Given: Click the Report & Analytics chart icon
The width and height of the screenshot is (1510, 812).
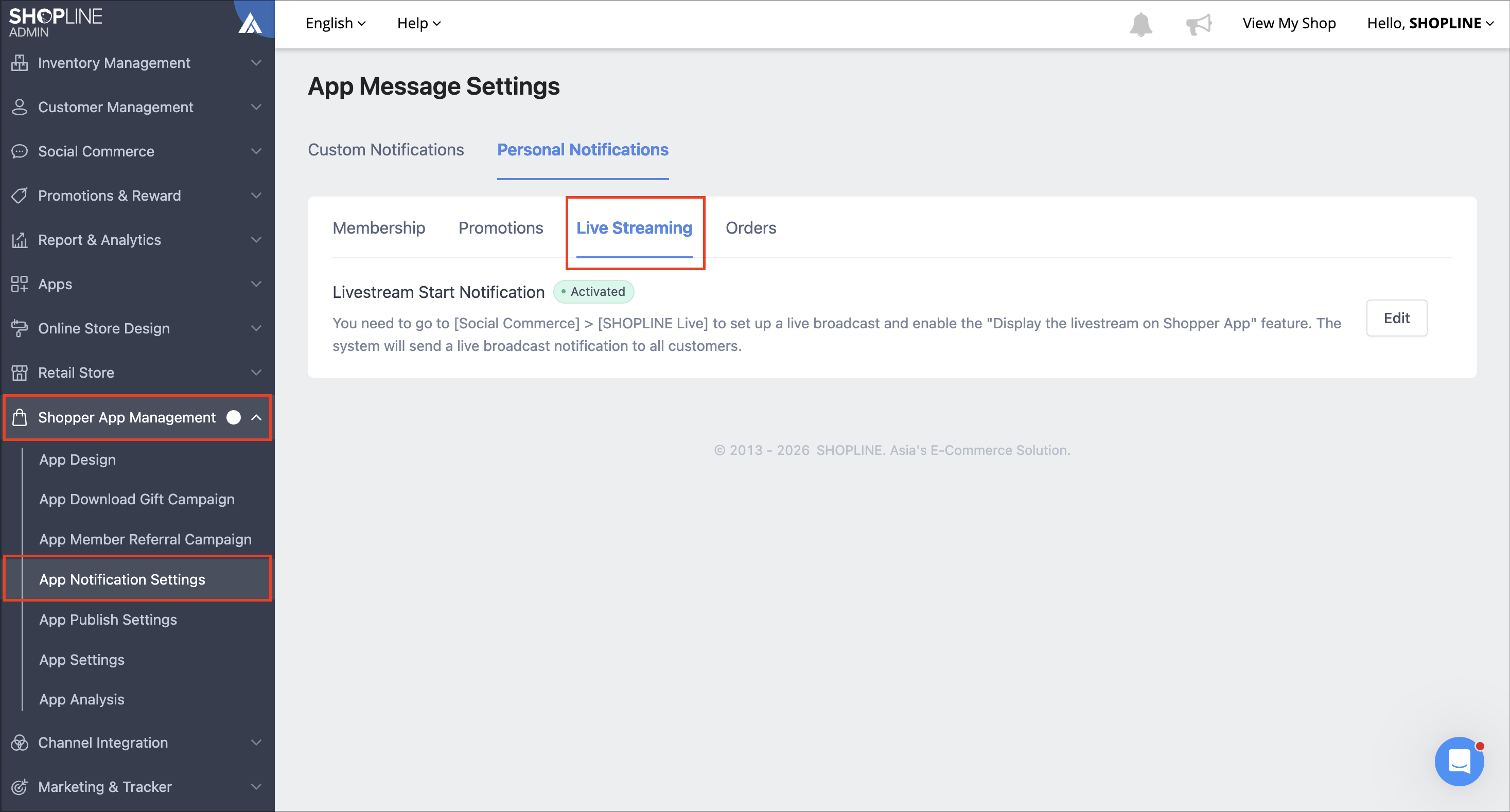Looking at the screenshot, I should coord(20,240).
